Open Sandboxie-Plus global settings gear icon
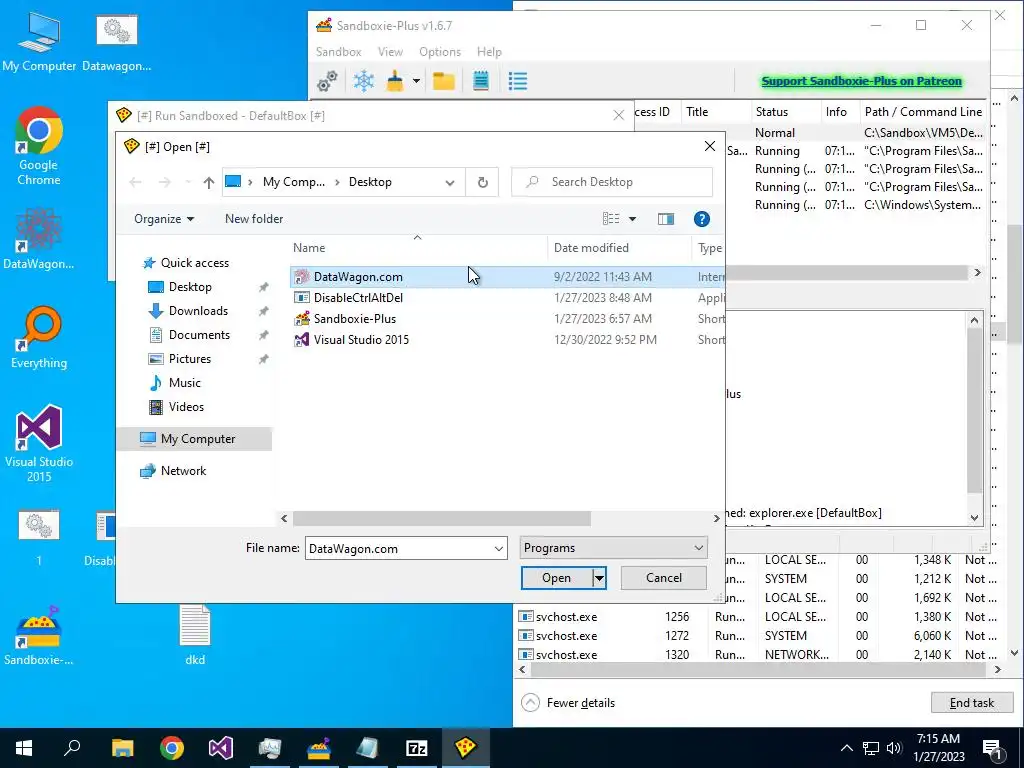1024x768 pixels. (327, 82)
